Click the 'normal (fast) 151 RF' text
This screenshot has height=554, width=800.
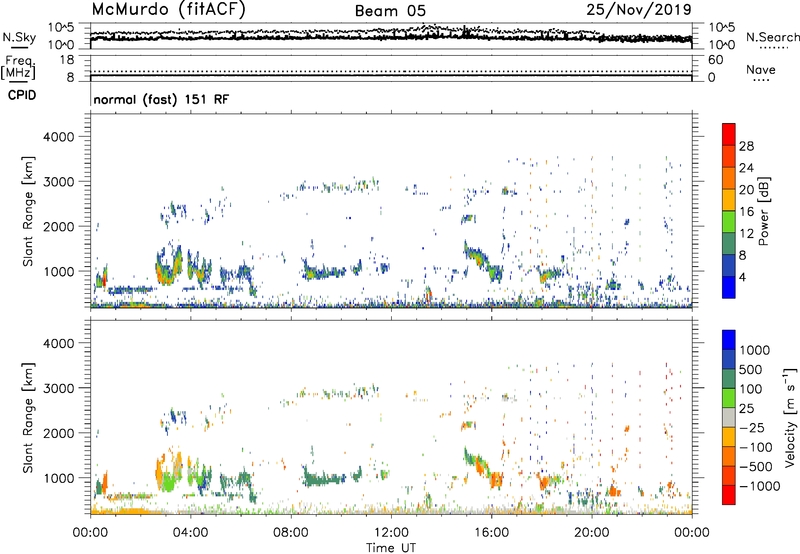click(161, 99)
